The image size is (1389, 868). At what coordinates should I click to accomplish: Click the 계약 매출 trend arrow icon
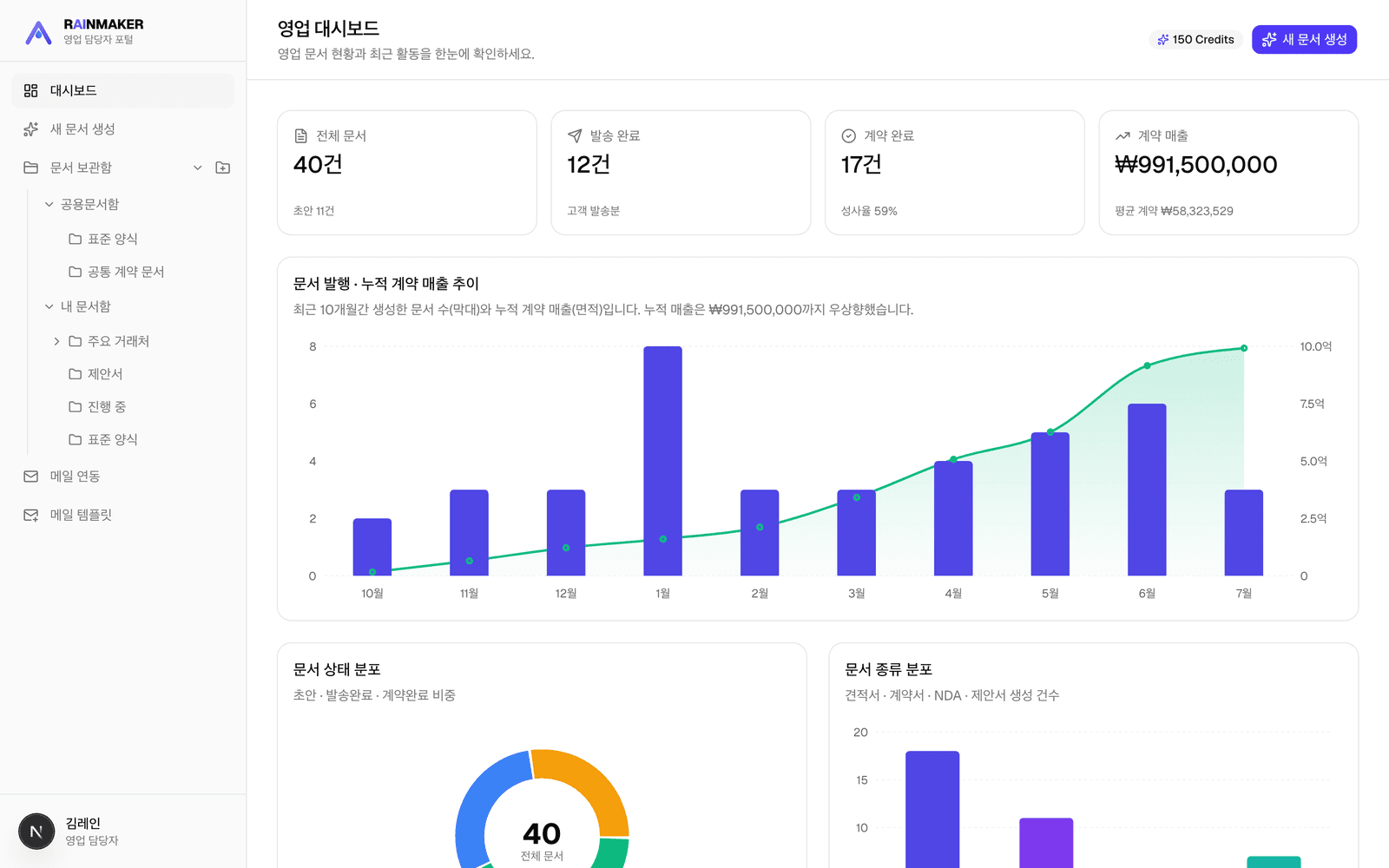click(1122, 136)
